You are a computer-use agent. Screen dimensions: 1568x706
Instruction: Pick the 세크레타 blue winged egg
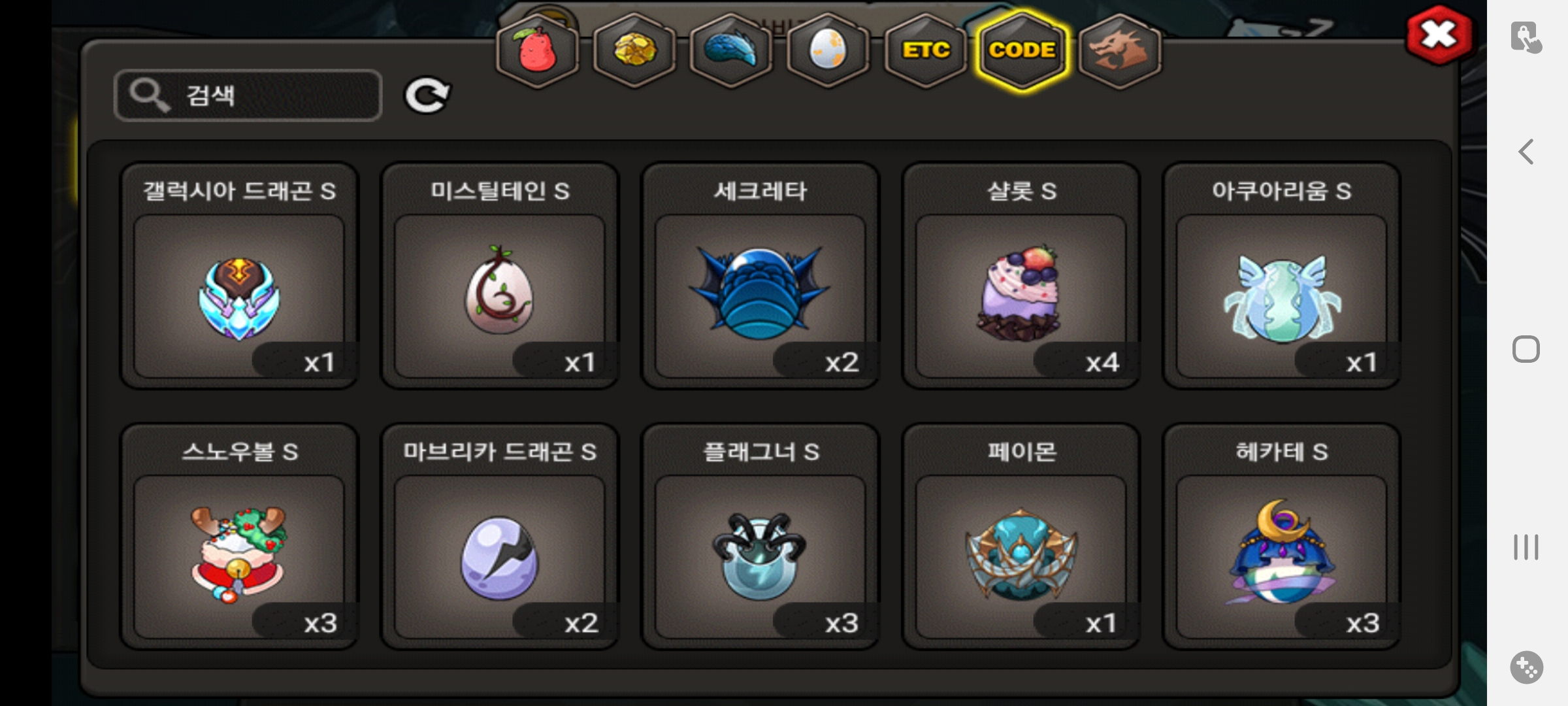760,276
